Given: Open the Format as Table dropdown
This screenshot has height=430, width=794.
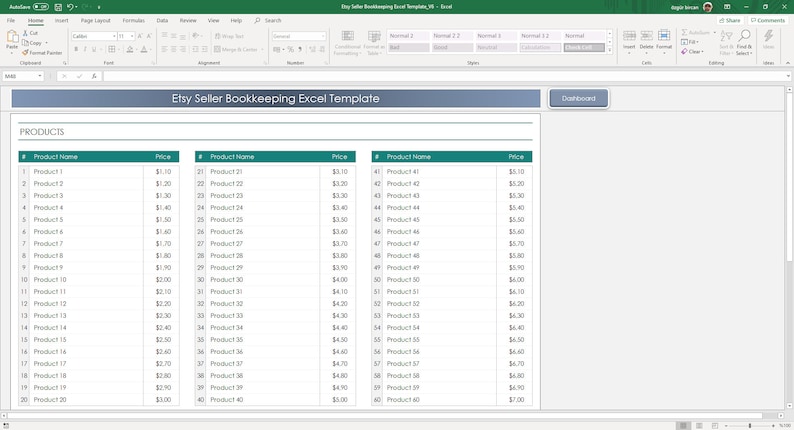Looking at the screenshot, I should pyautogui.click(x=374, y=43).
